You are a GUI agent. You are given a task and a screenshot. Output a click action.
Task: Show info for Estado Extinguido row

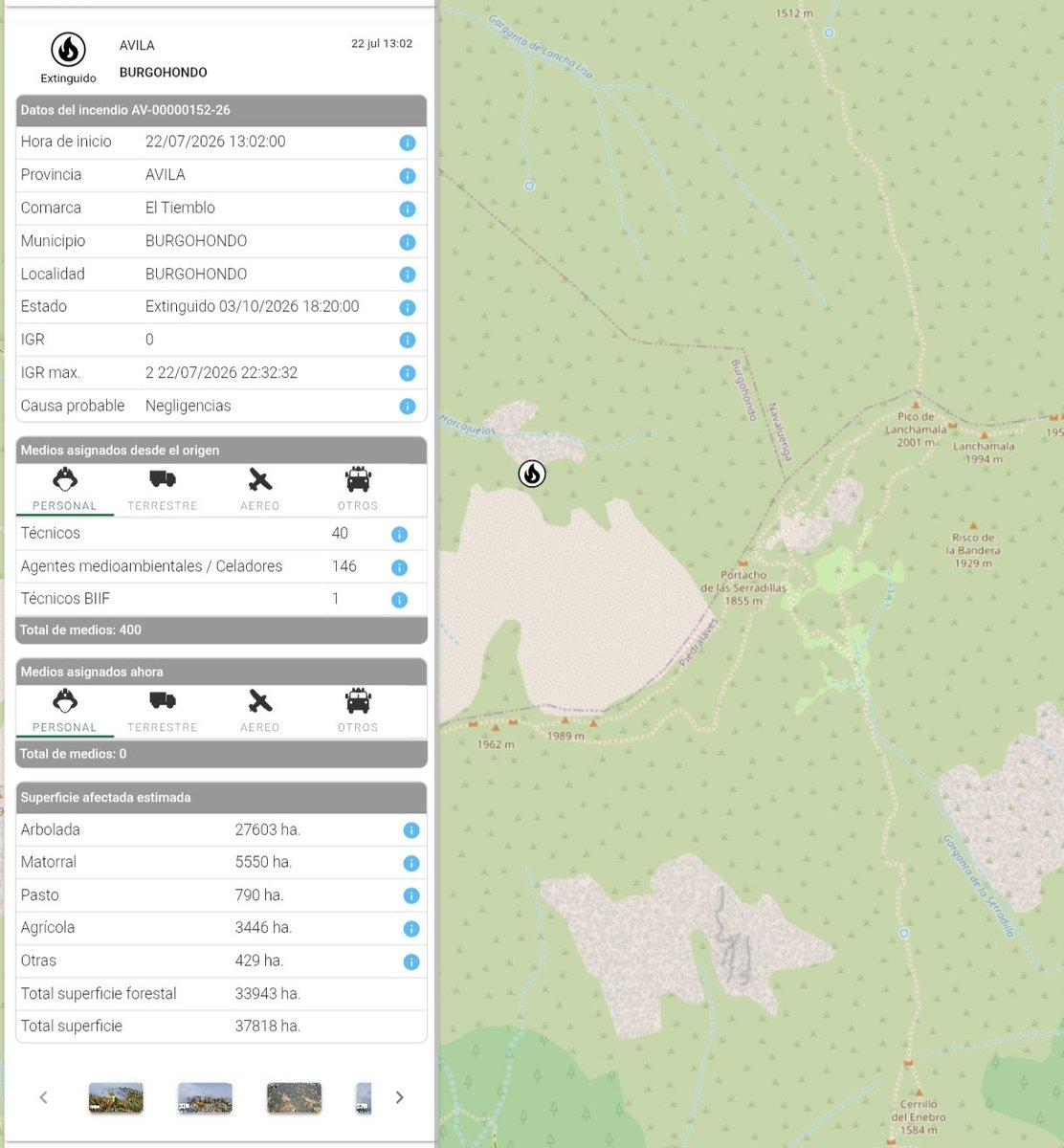point(407,308)
